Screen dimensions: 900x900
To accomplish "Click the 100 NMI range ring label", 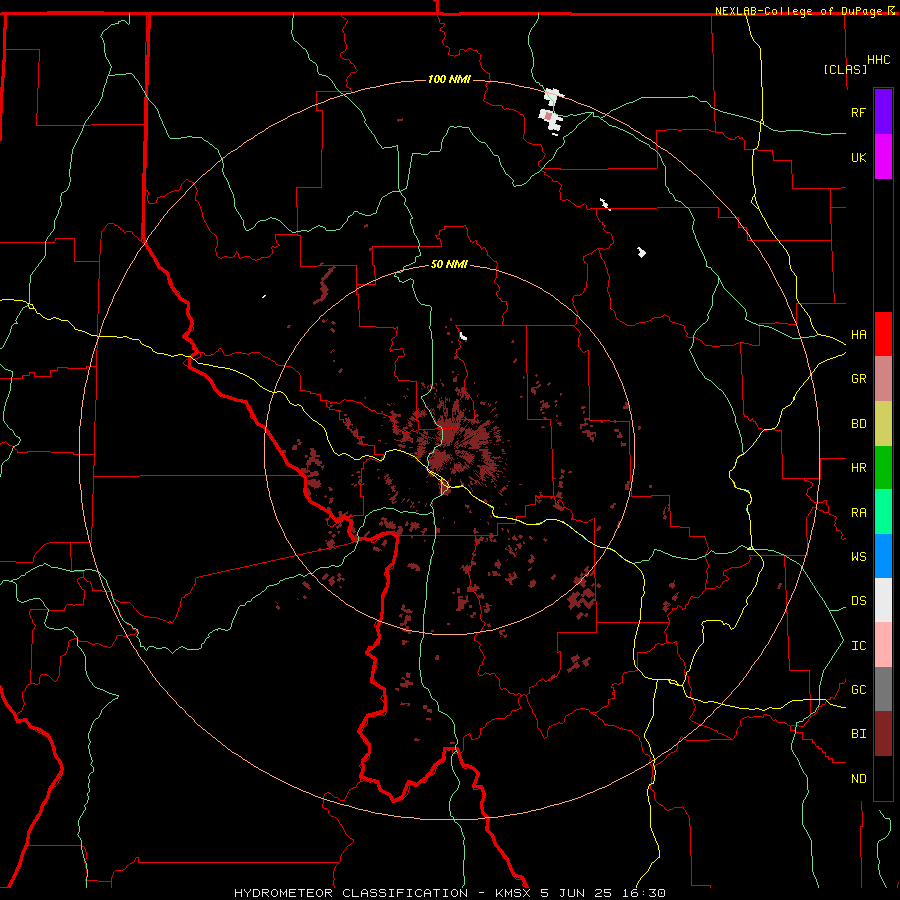I will pyautogui.click(x=449, y=79).
